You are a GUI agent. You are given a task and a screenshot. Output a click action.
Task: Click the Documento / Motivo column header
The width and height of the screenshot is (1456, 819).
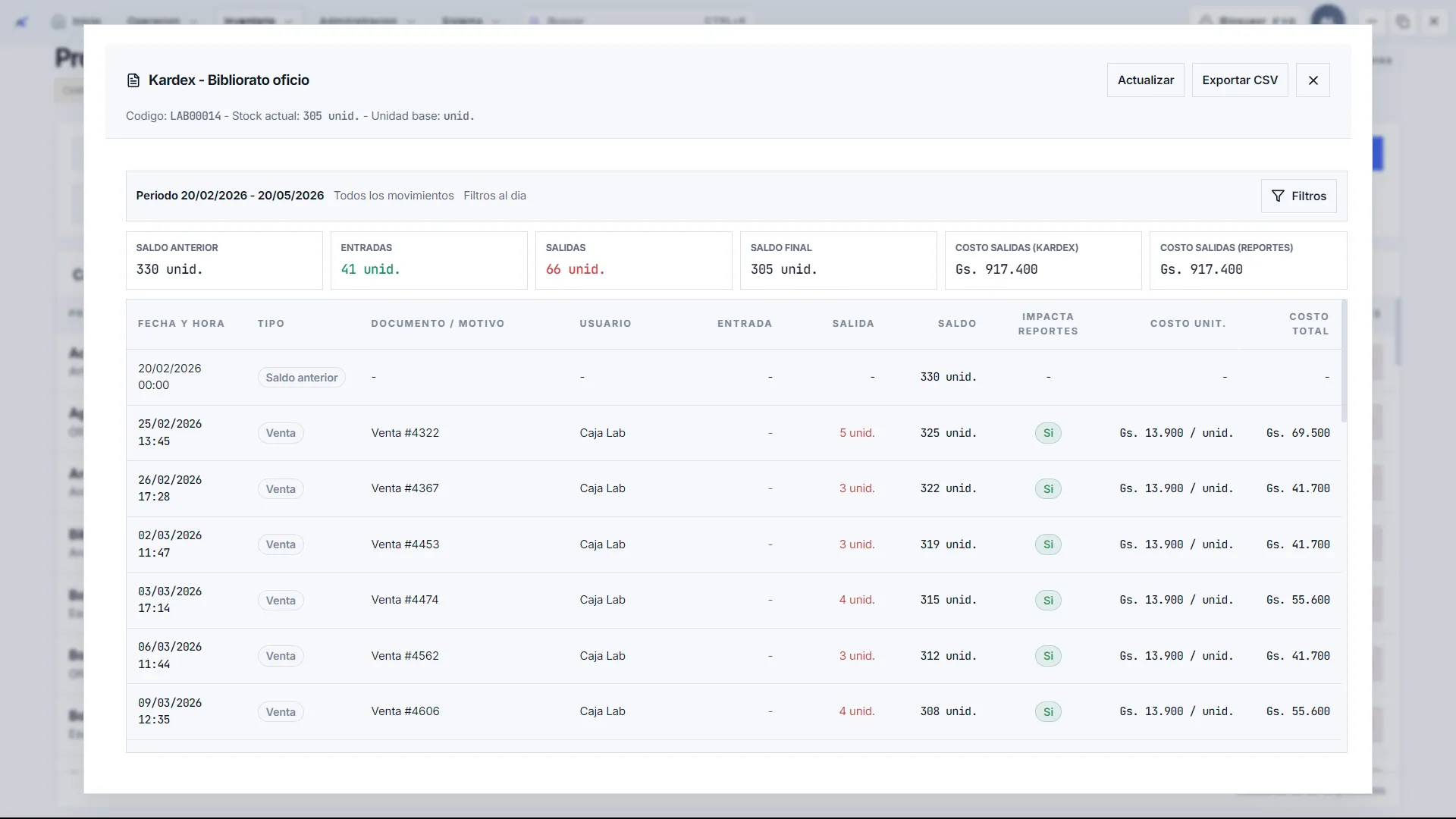pos(438,324)
